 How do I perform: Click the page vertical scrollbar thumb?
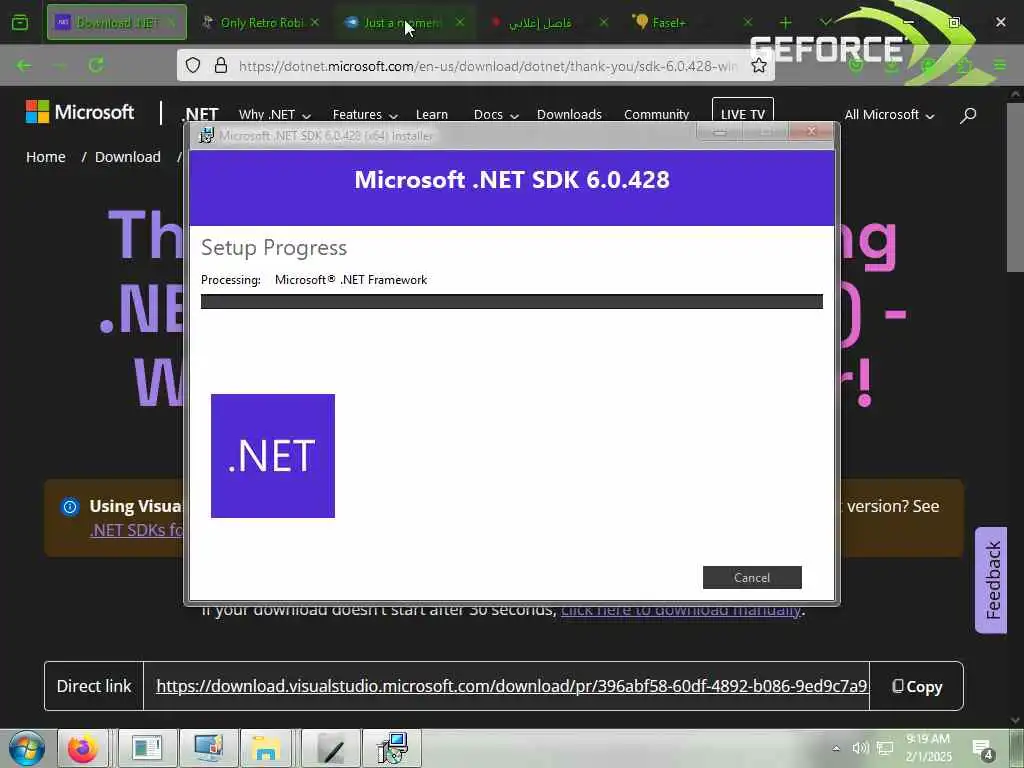coord(1015,186)
